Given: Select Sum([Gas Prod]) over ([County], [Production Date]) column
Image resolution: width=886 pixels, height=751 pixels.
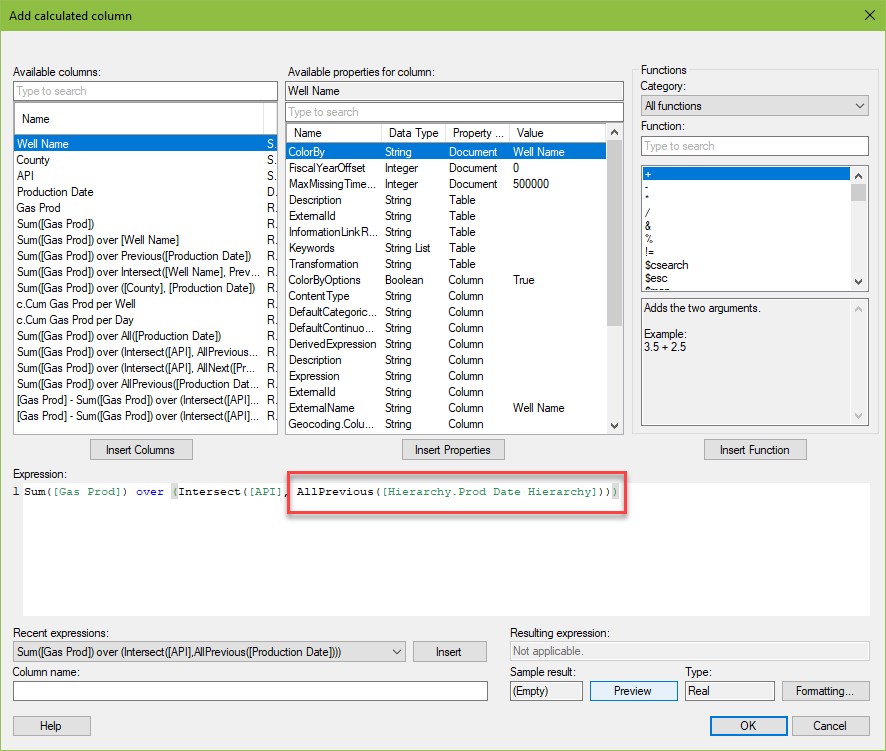Looking at the screenshot, I should click(145, 288).
